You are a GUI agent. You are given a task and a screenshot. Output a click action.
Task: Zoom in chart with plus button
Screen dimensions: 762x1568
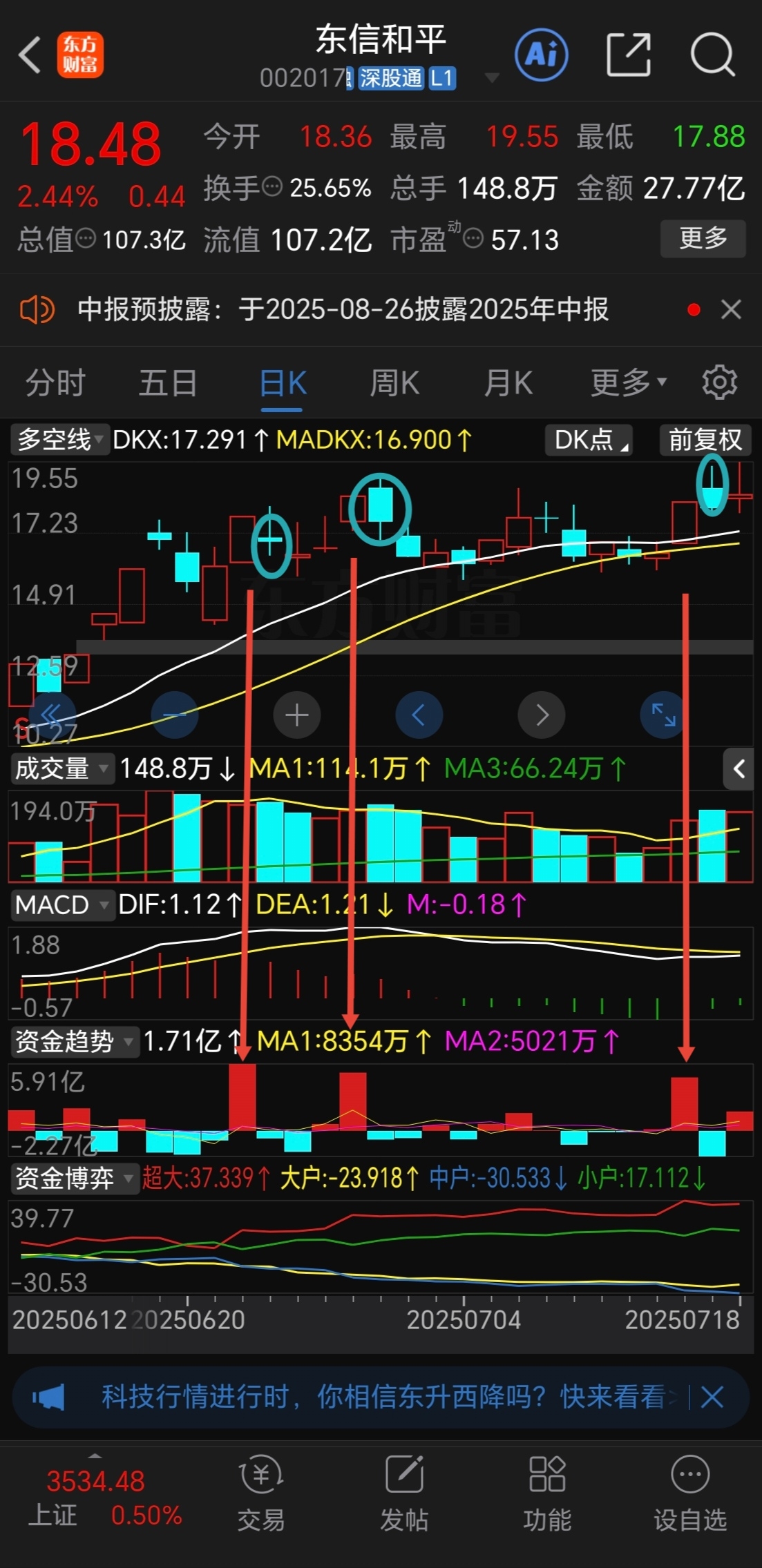(x=297, y=715)
